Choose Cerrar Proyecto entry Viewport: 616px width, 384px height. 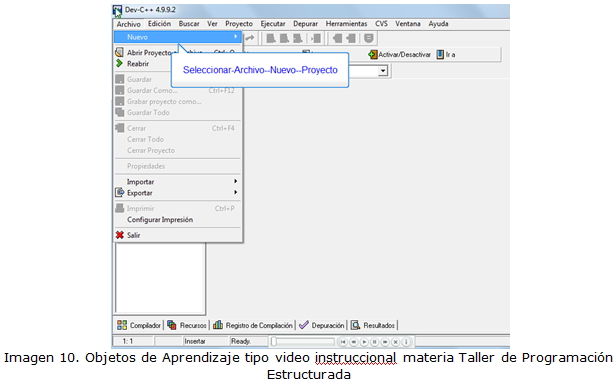click(178, 150)
